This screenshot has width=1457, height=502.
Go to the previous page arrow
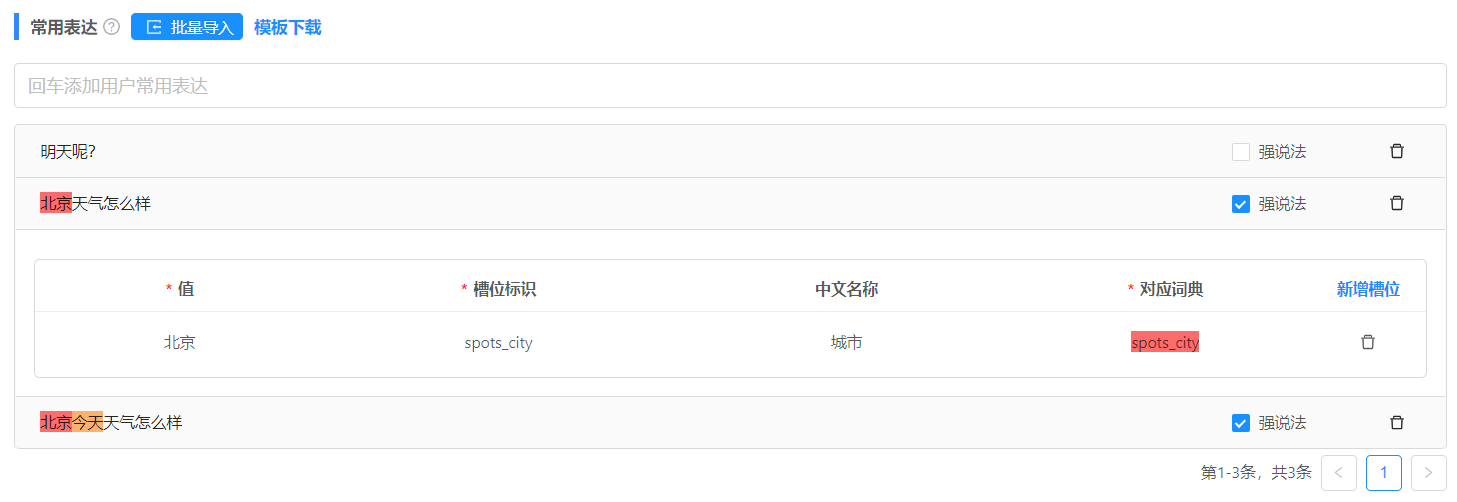coord(1339,473)
